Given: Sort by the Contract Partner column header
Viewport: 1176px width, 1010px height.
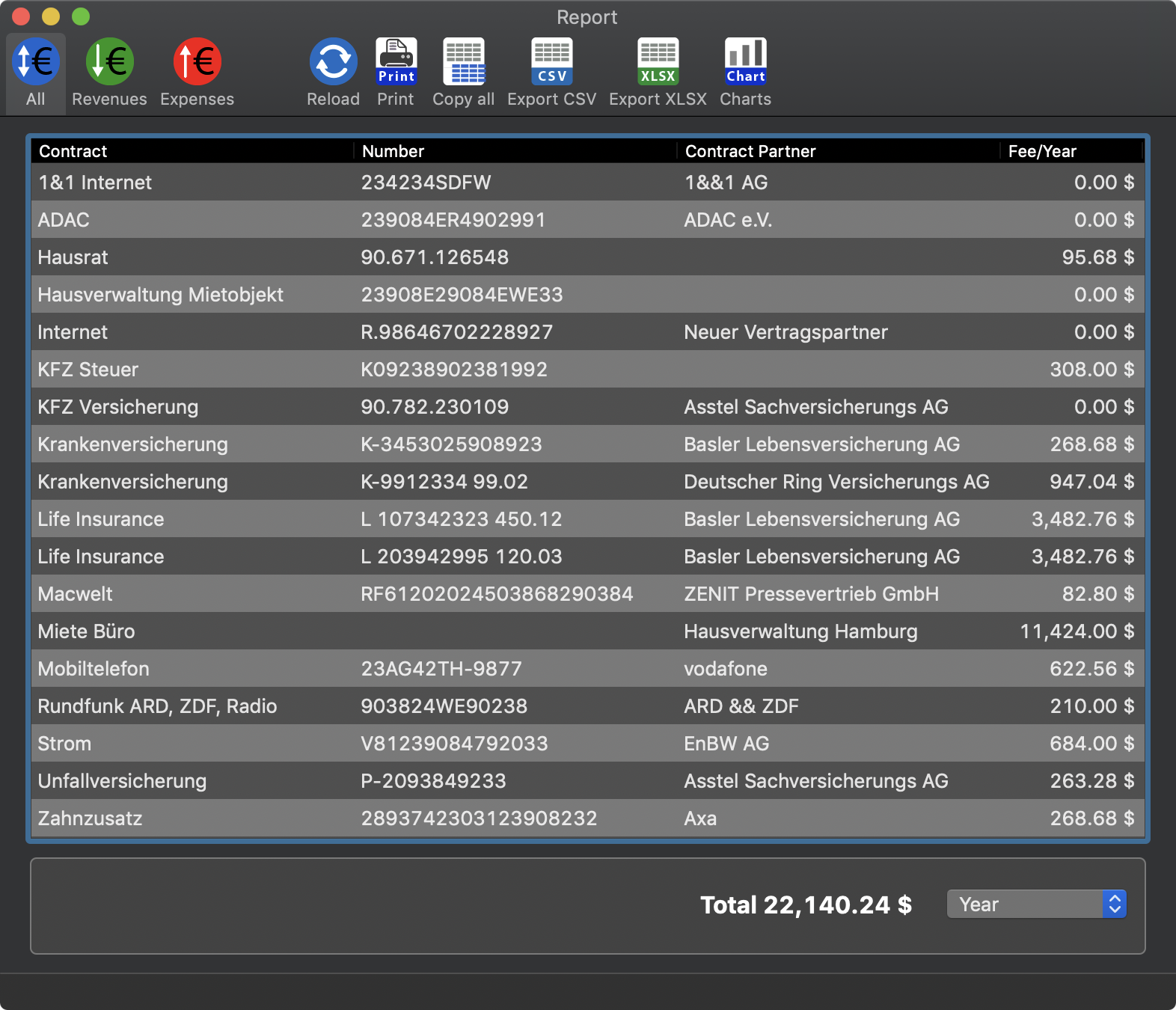Looking at the screenshot, I should [839, 151].
